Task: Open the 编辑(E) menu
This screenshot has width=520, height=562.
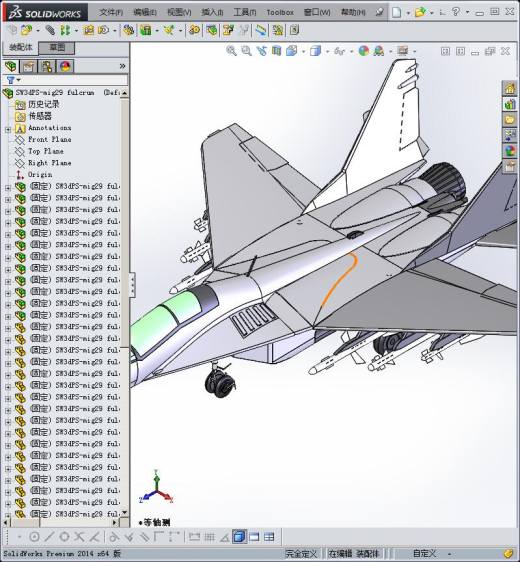Action: coord(145,12)
